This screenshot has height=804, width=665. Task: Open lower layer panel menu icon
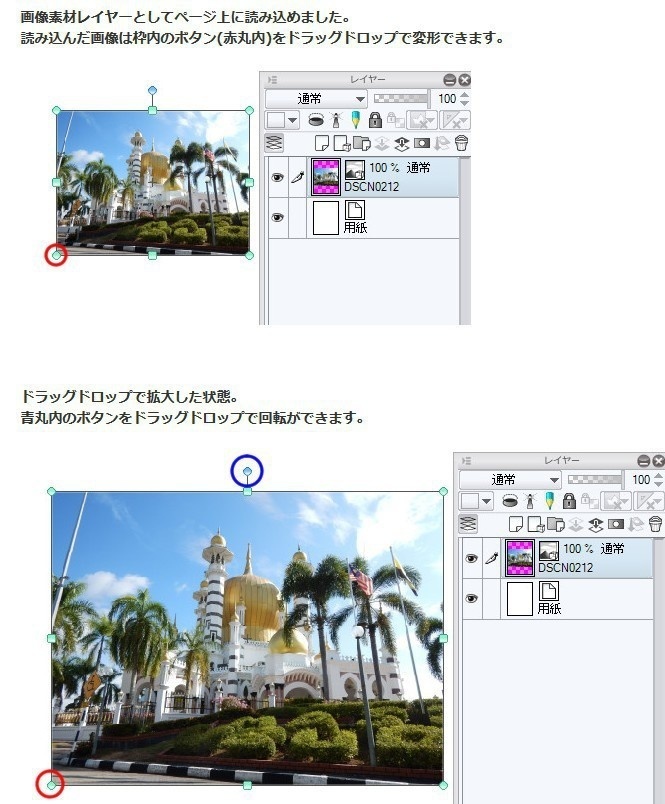tap(466, 461)
